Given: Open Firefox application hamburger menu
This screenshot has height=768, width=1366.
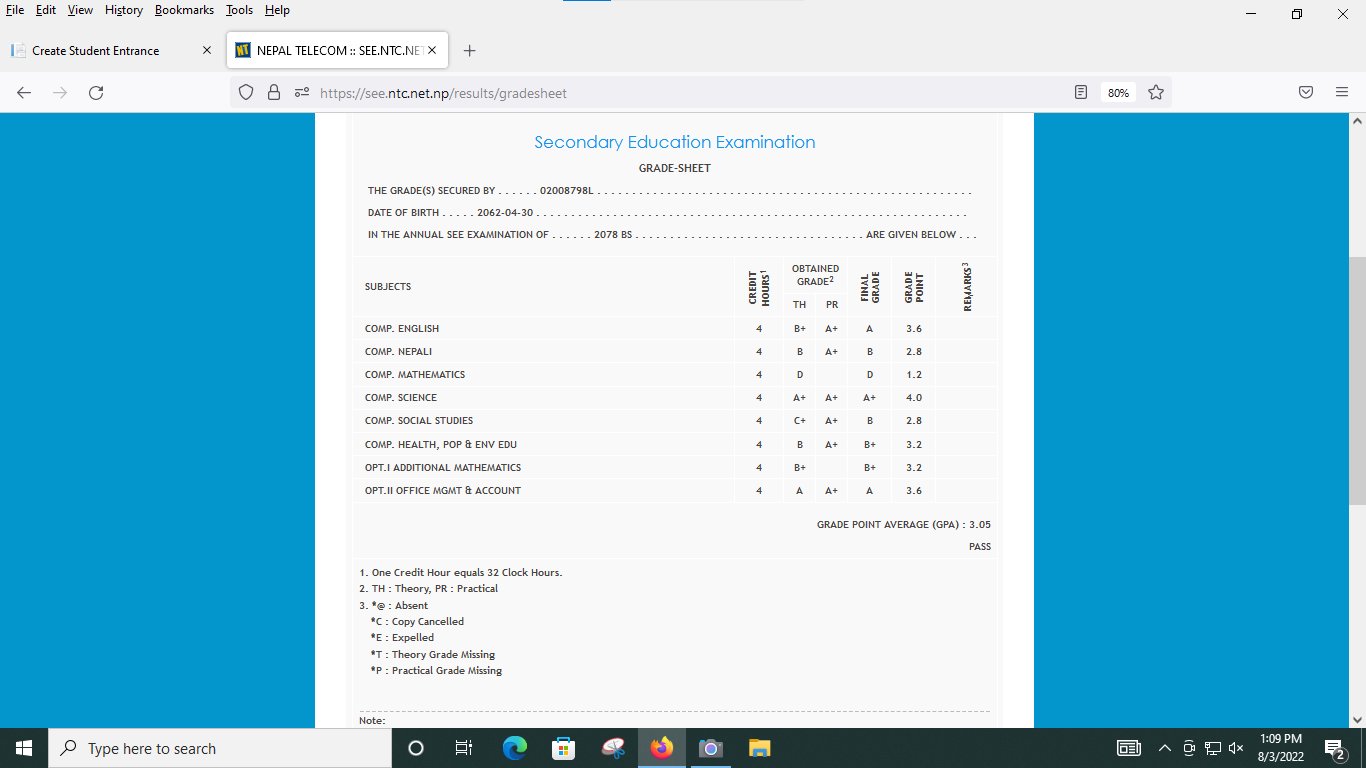Looking at the screenshot, I should pos(1342,93).
